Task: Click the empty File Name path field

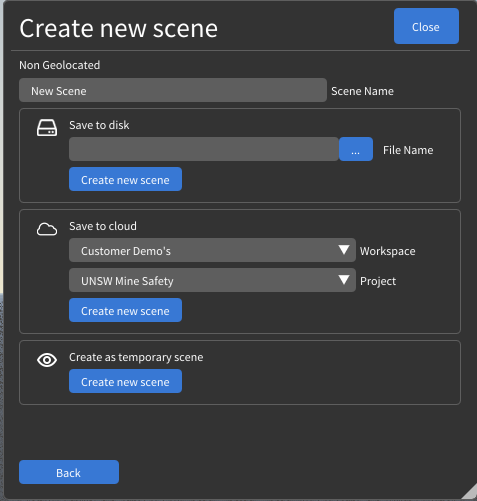Action: point(204,149)
